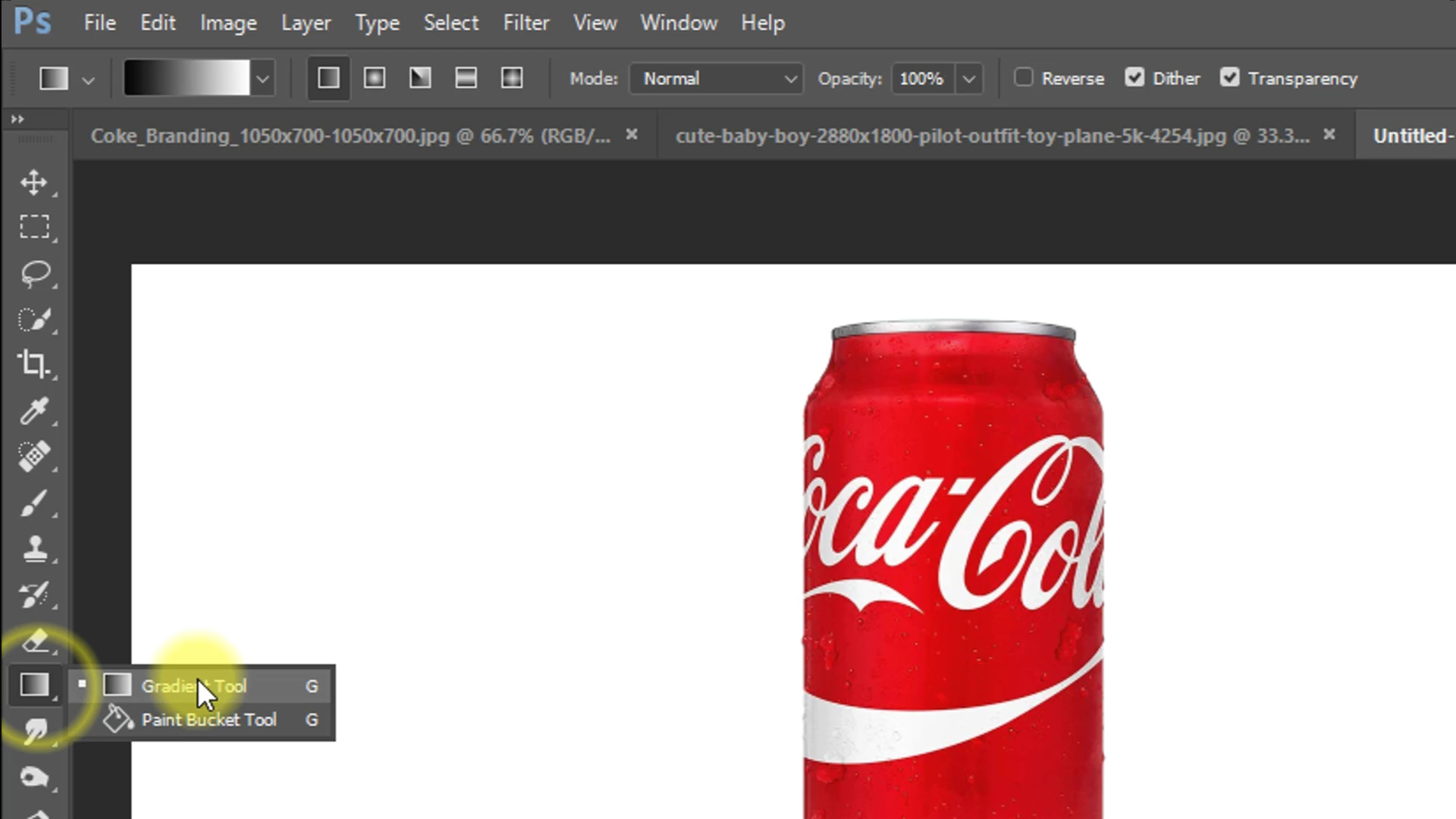This screenshot has height=819, width=1456.
Task: Open the Mode dropdown set to Normal
Action: 716,78
